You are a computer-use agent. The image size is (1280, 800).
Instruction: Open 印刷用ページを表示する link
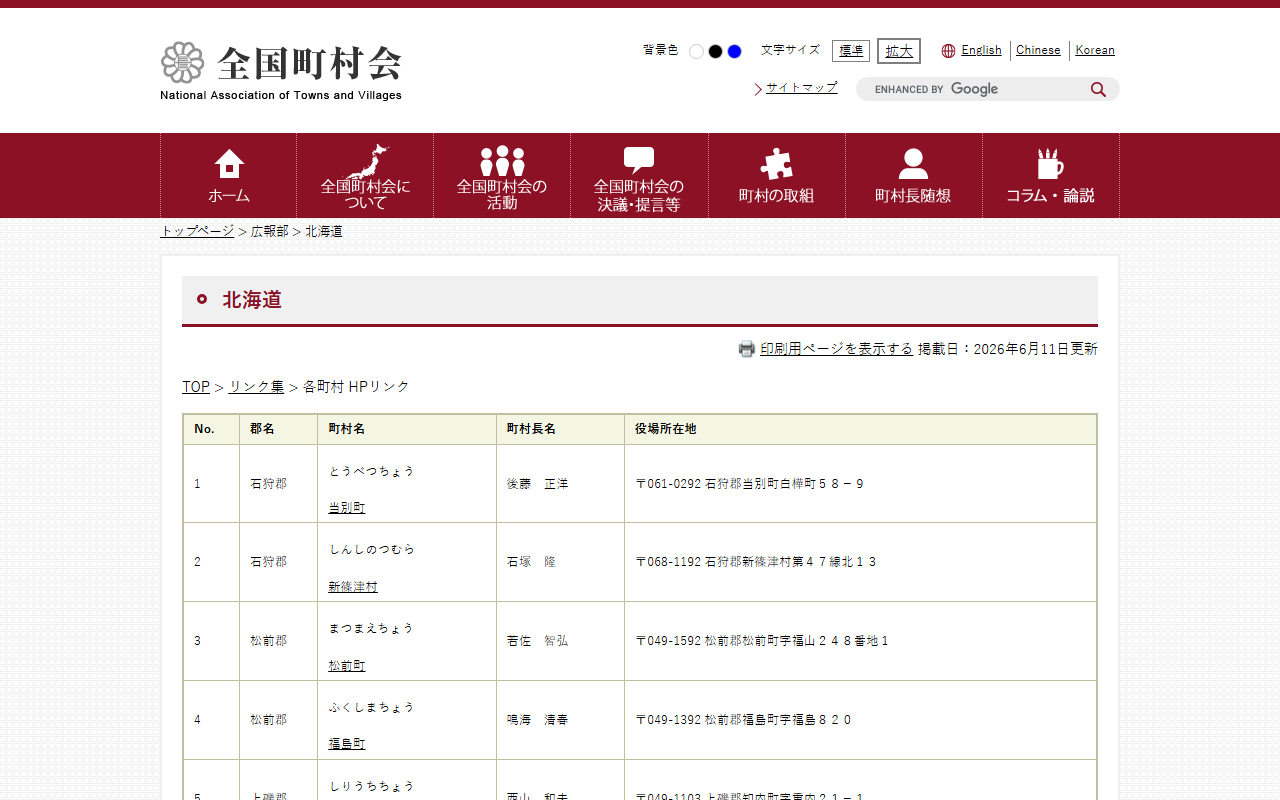[836, 349]
